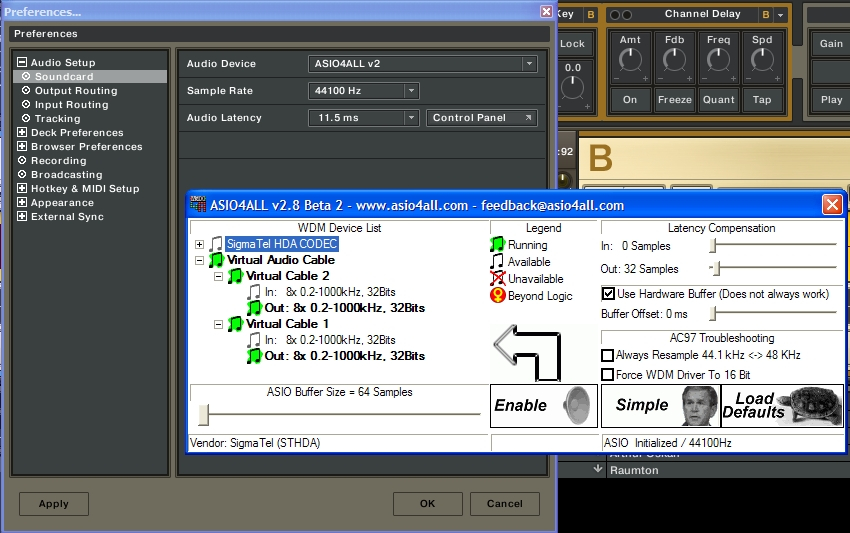
Task: Select Input Routing in the preferences tree
Action: point(71,105)
